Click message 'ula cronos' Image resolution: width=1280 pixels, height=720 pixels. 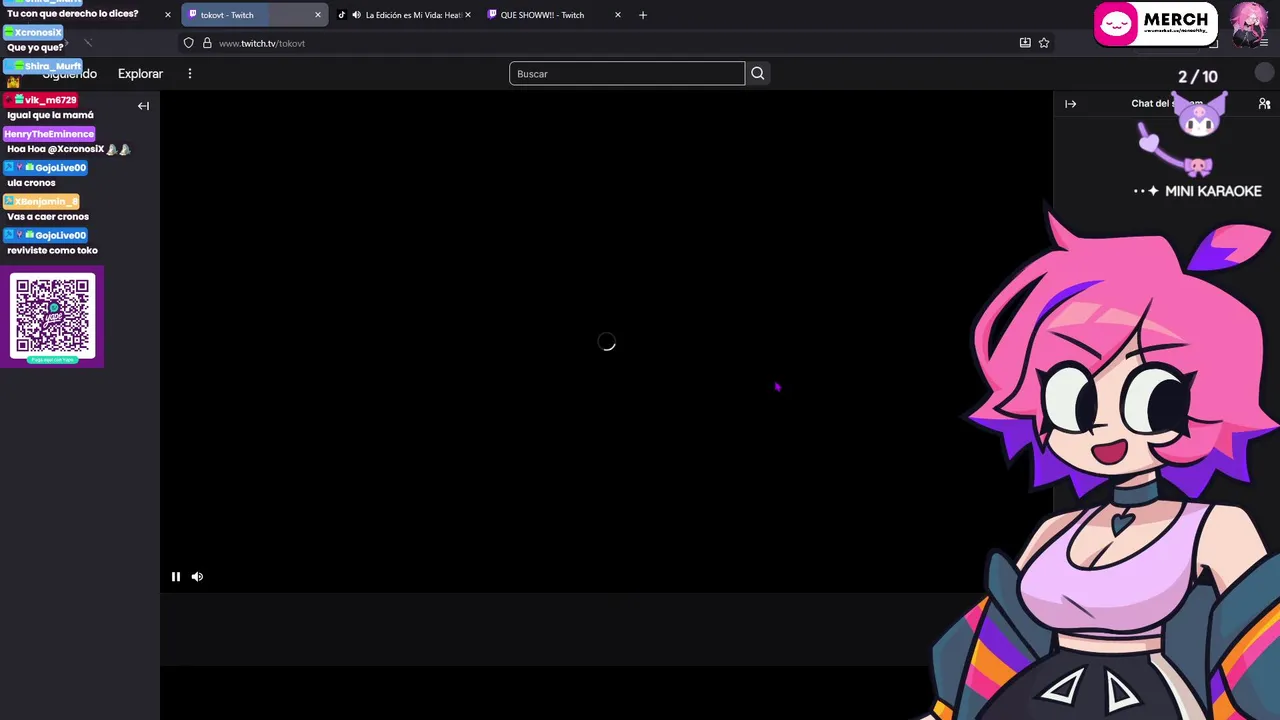point(31,183)
